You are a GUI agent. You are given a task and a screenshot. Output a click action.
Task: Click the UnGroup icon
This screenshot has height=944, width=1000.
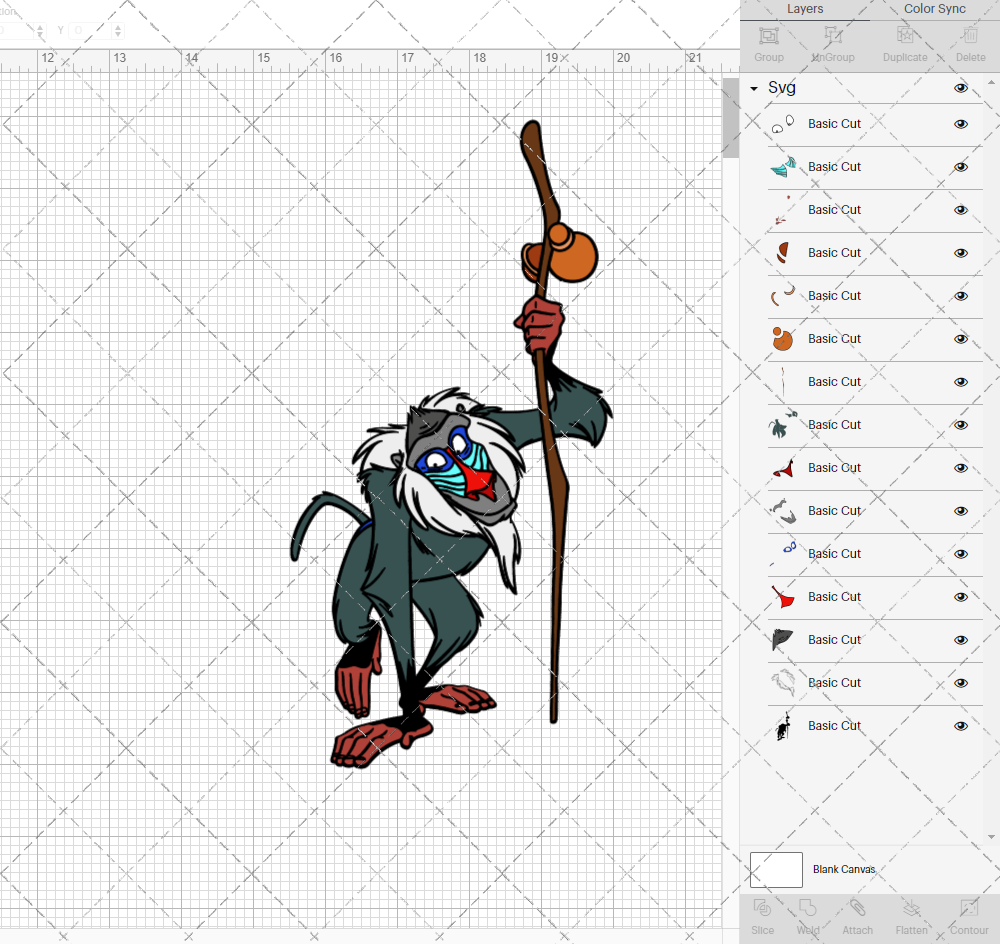[833, 36]
